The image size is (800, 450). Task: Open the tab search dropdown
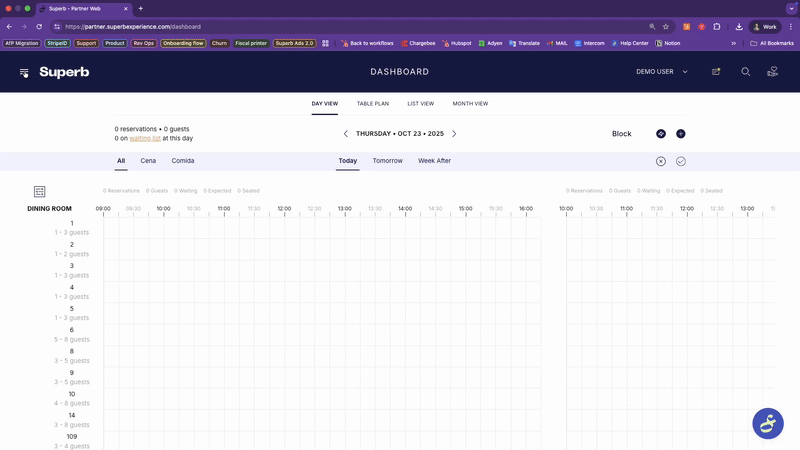click(x=791, y=9)
